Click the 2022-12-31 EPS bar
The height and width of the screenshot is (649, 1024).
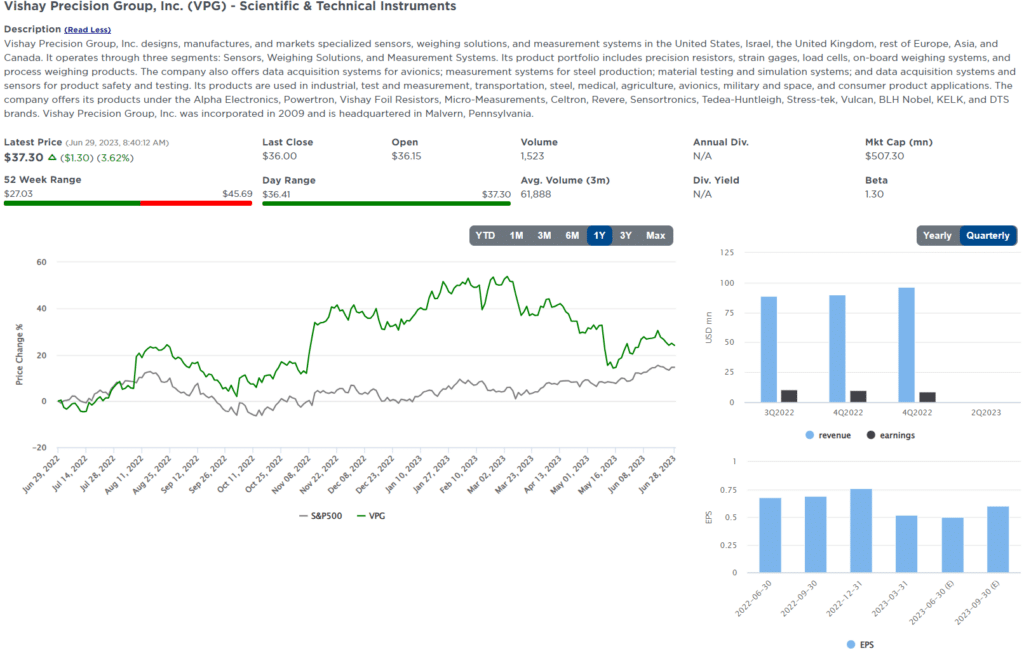861,531
